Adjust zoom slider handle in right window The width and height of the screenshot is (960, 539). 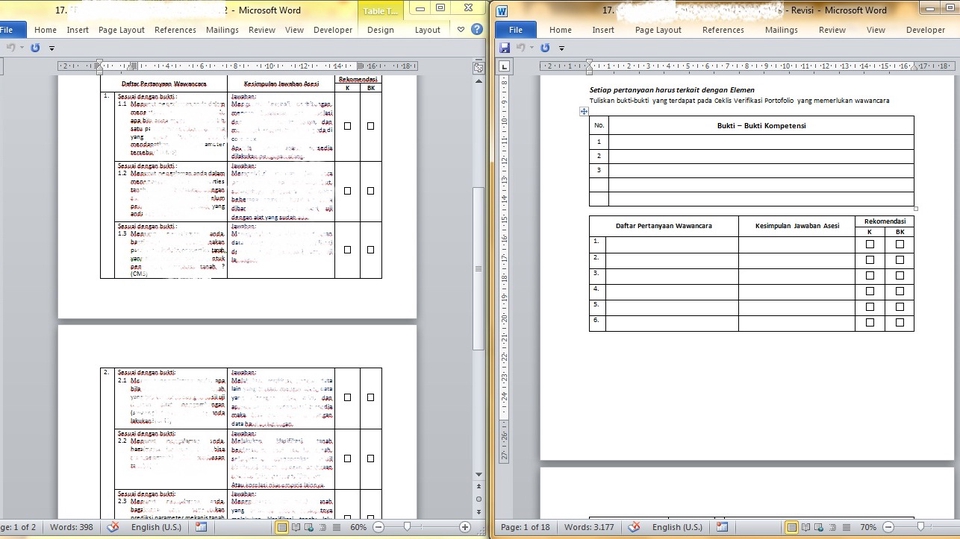click(x=920, y=527)
